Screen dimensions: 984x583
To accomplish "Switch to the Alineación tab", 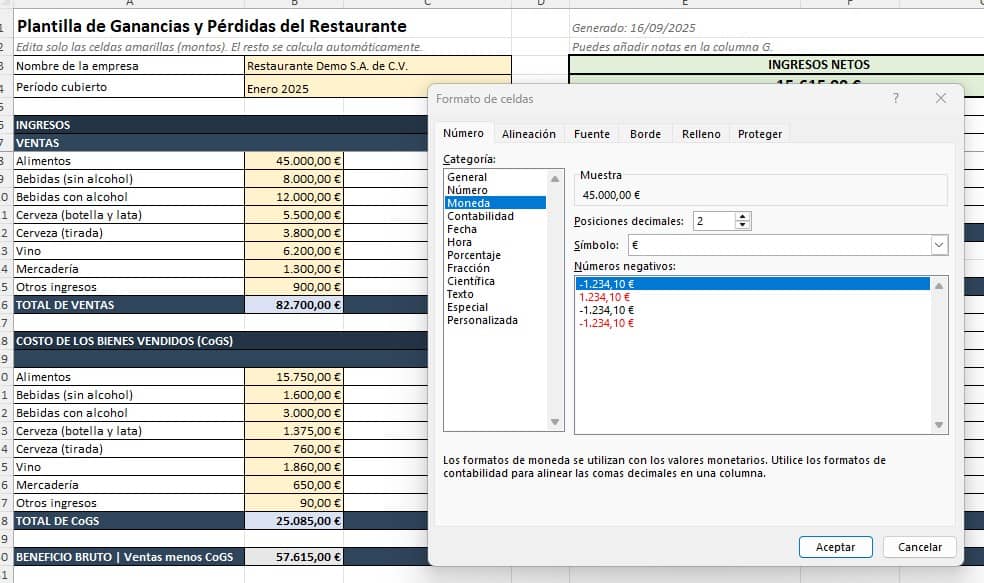I will click(528, 134).
